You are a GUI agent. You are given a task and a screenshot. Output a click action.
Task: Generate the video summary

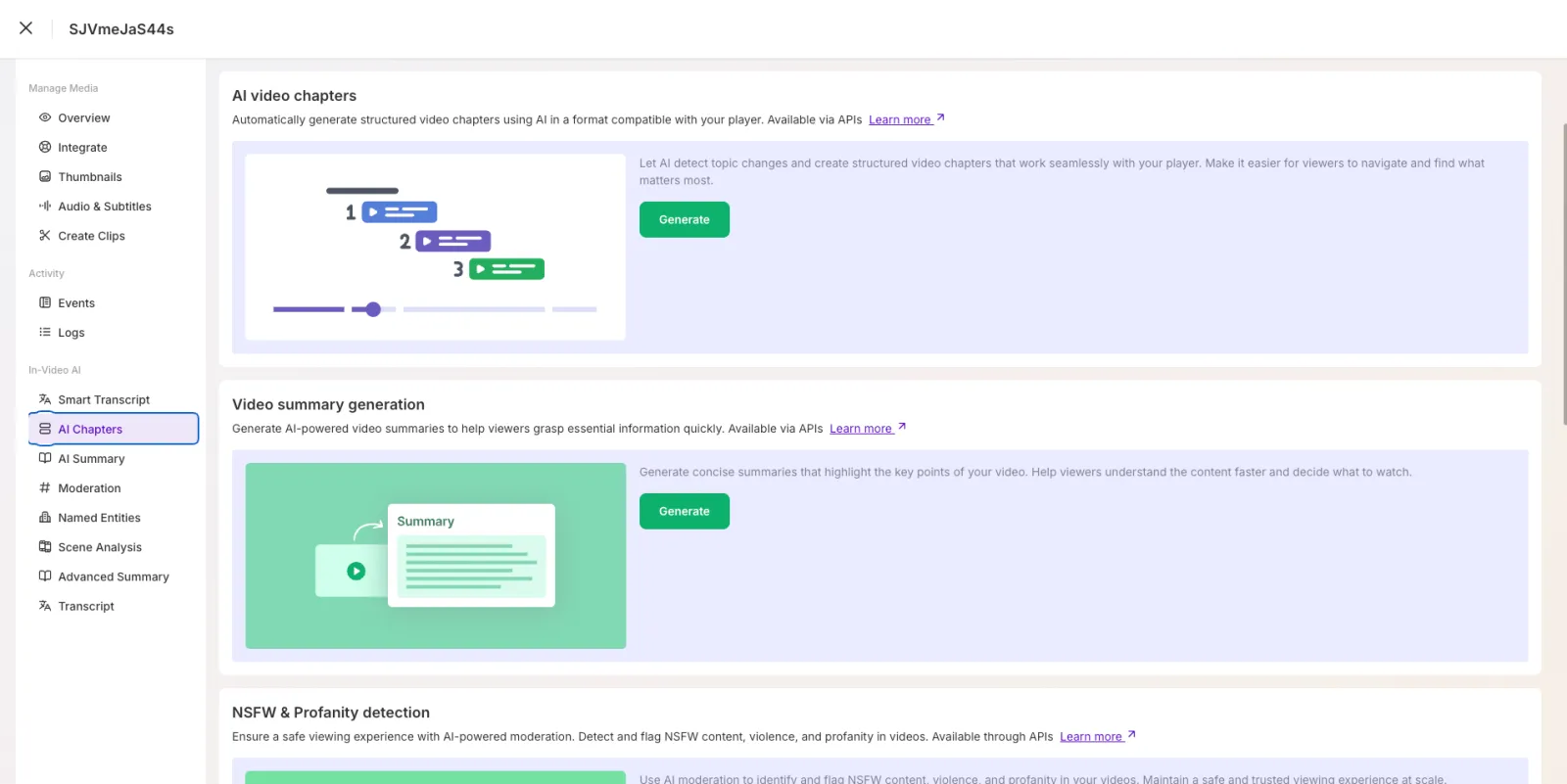tap(684, 511)
